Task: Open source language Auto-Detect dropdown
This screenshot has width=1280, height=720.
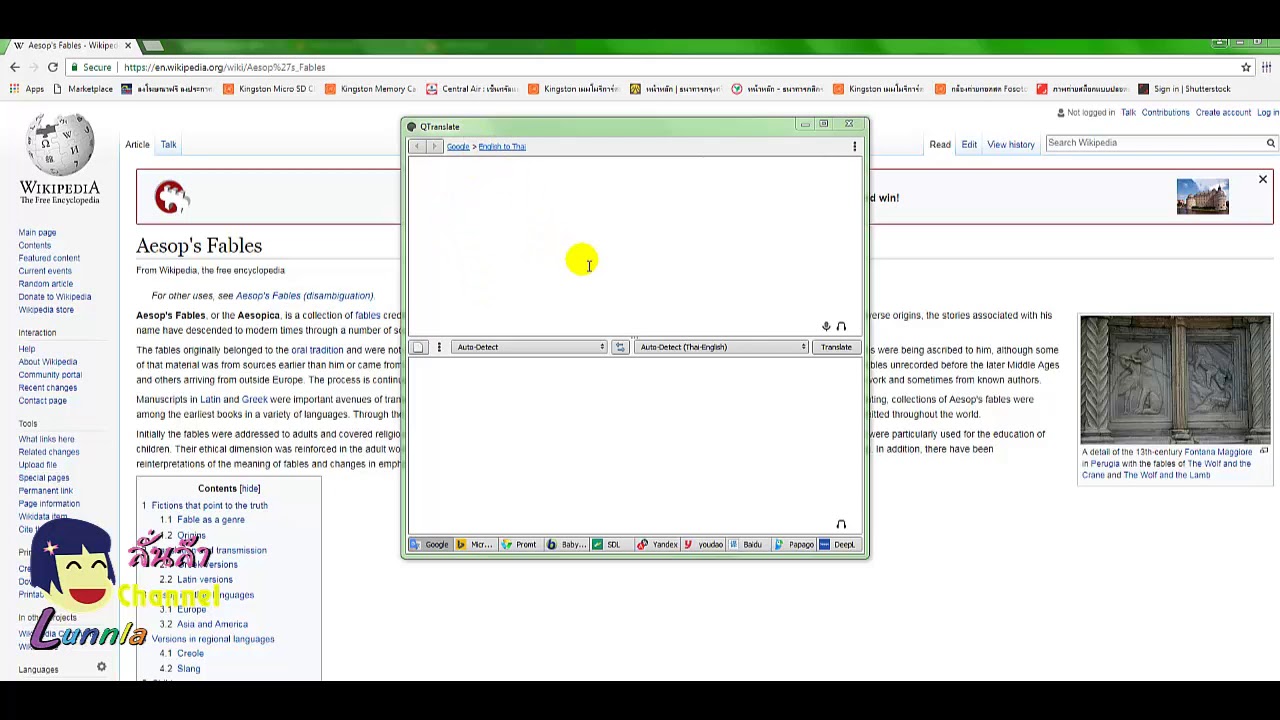Action: coord(529,347)
